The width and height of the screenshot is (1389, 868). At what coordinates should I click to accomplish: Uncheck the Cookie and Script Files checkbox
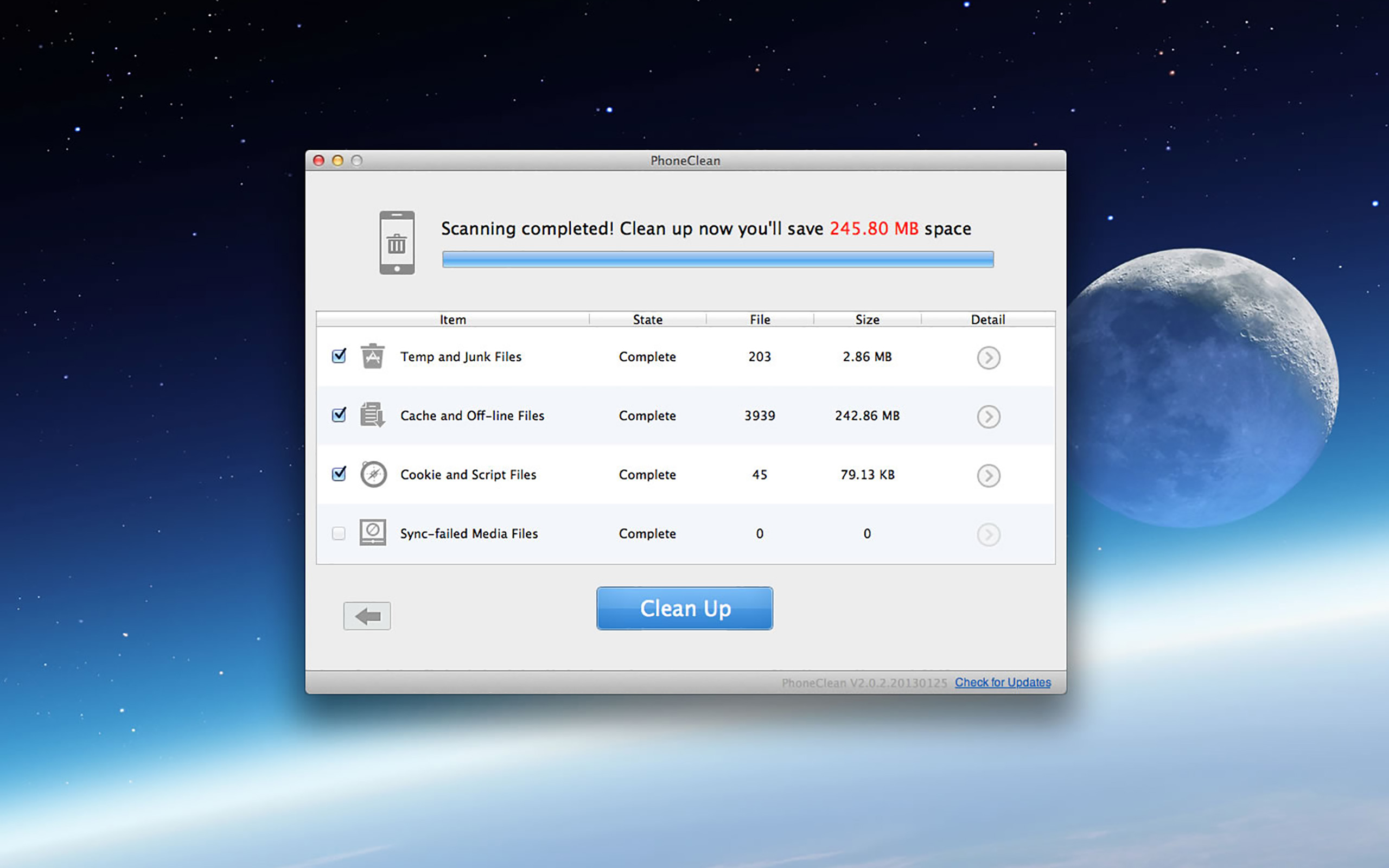(339, 474)
